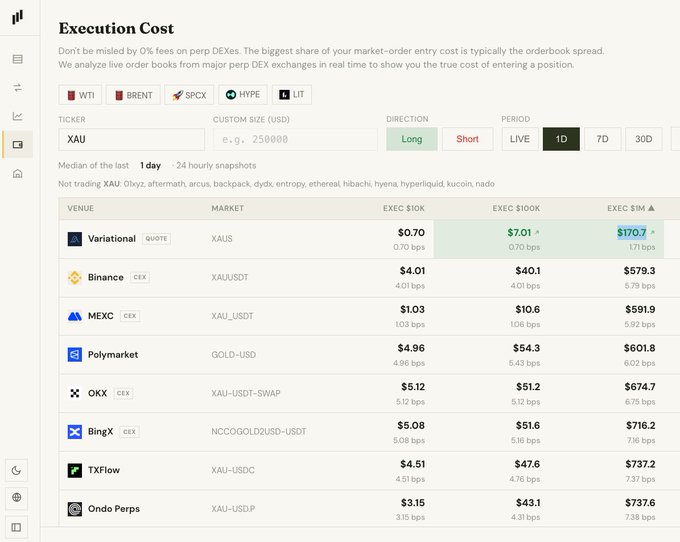Switch period to 7D
The image size is (680, 542).
click(602, 139)
